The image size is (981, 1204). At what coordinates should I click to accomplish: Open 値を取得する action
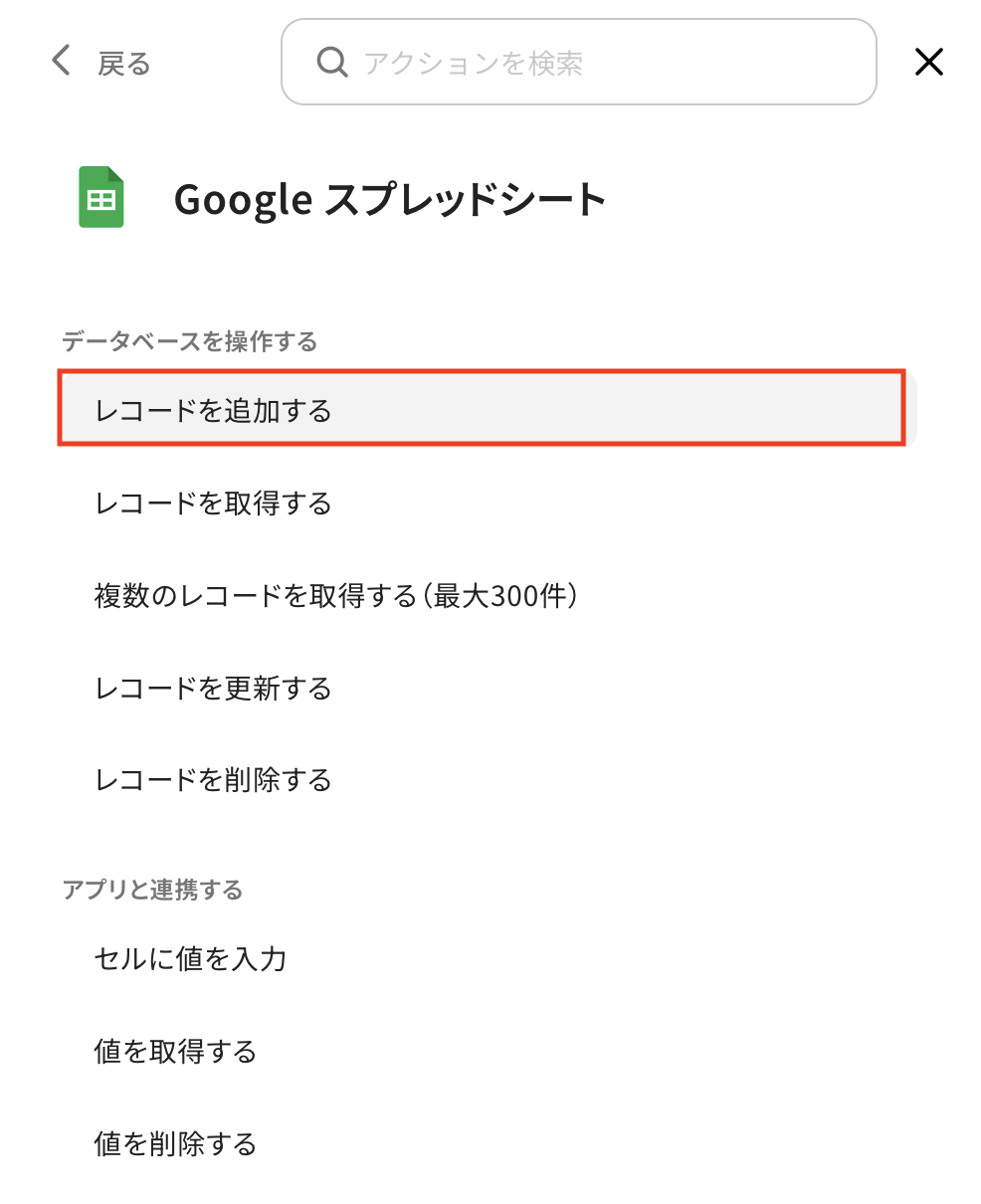coord(175,1051)
